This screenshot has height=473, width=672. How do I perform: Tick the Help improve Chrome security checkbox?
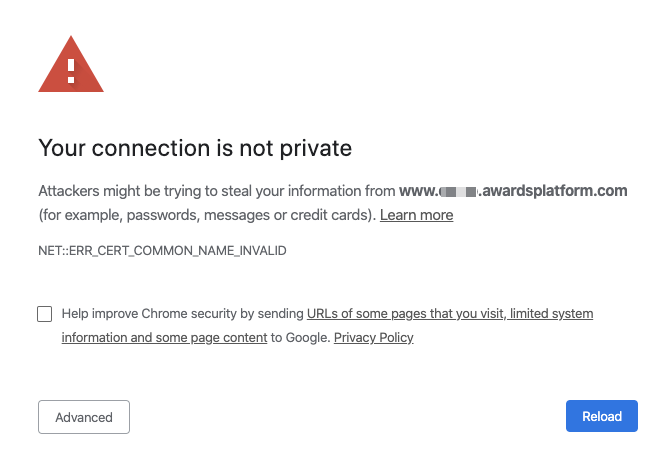coord(45,314)
